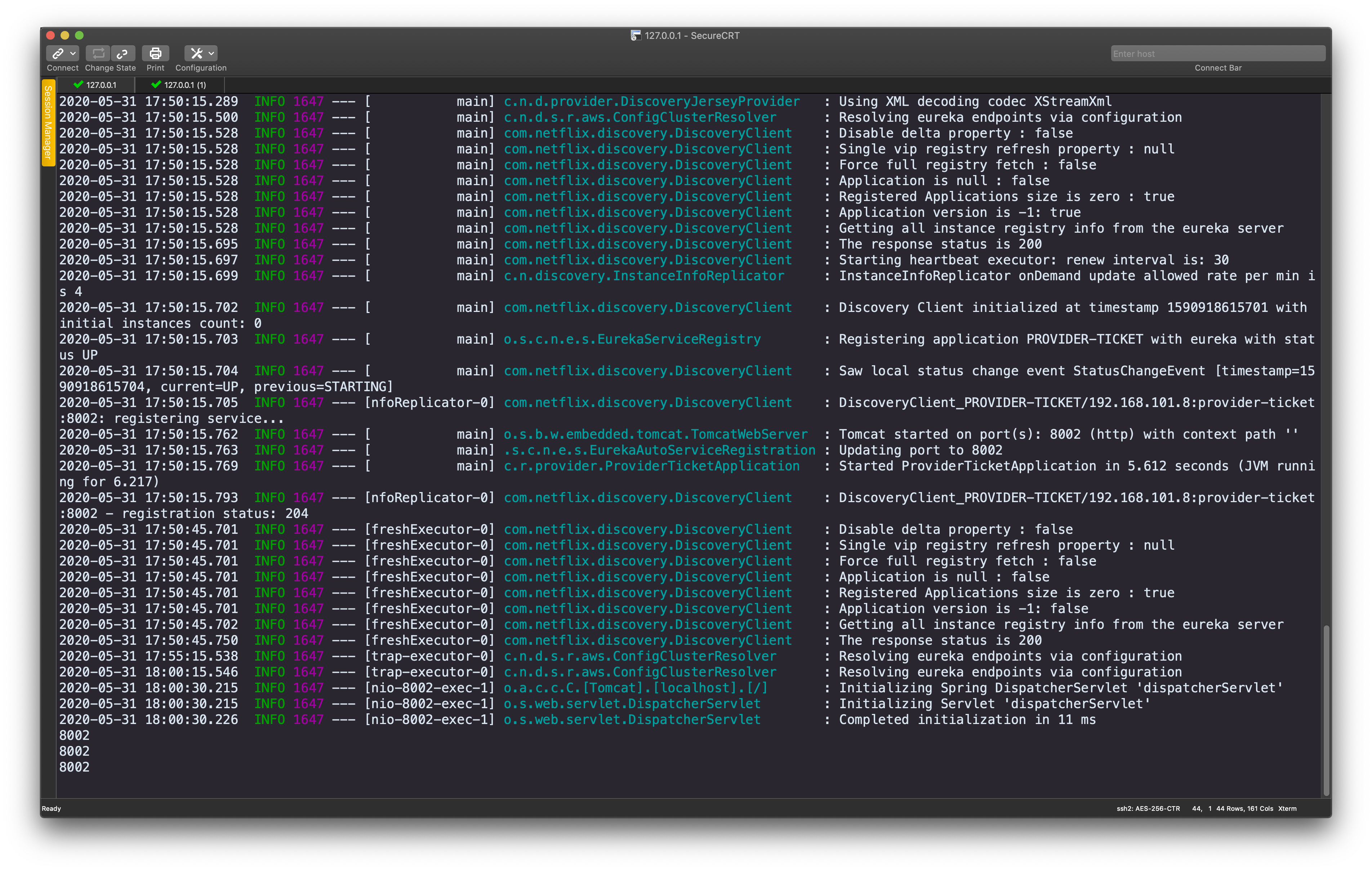Click the title bar window proxy icon
1372x871 pixels.
coord(636,35)
